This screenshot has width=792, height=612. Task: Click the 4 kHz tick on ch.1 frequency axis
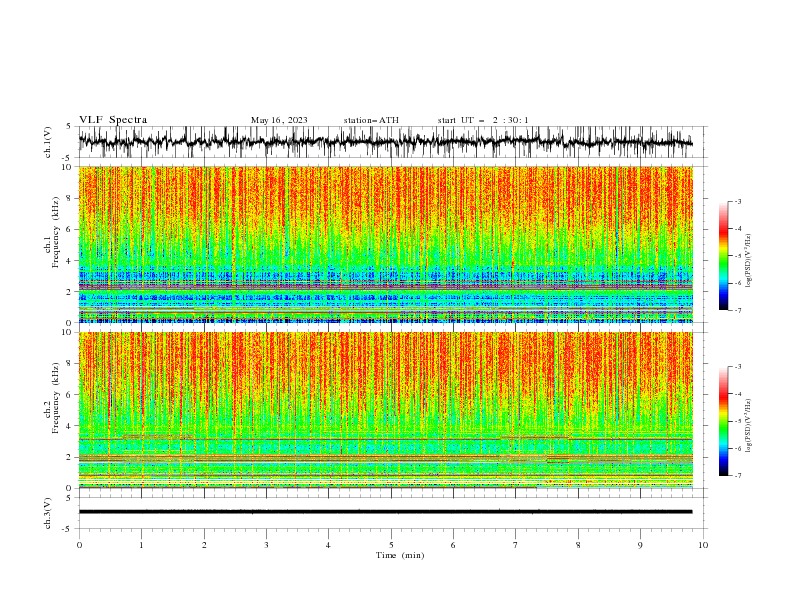point(69,261)
